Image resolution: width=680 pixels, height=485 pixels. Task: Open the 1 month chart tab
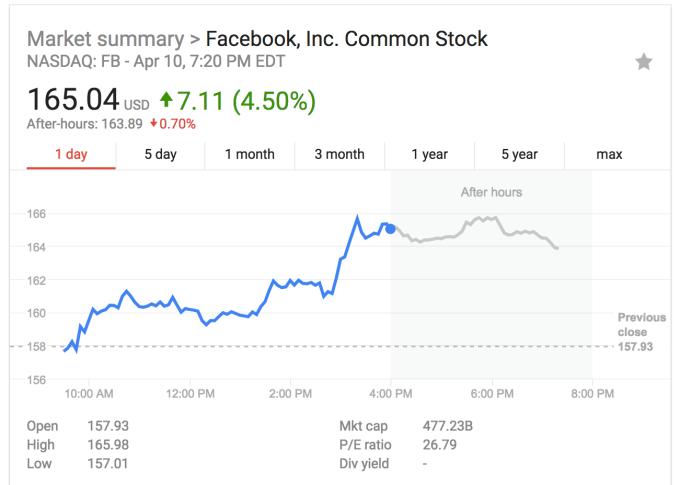click(249, 154)
